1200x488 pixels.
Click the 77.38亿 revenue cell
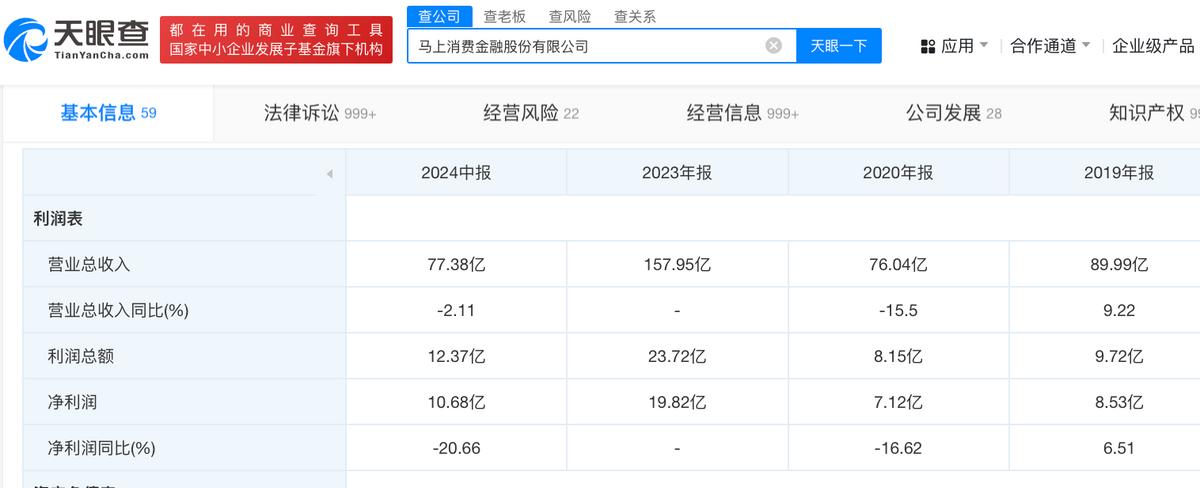tap(456, 265)
